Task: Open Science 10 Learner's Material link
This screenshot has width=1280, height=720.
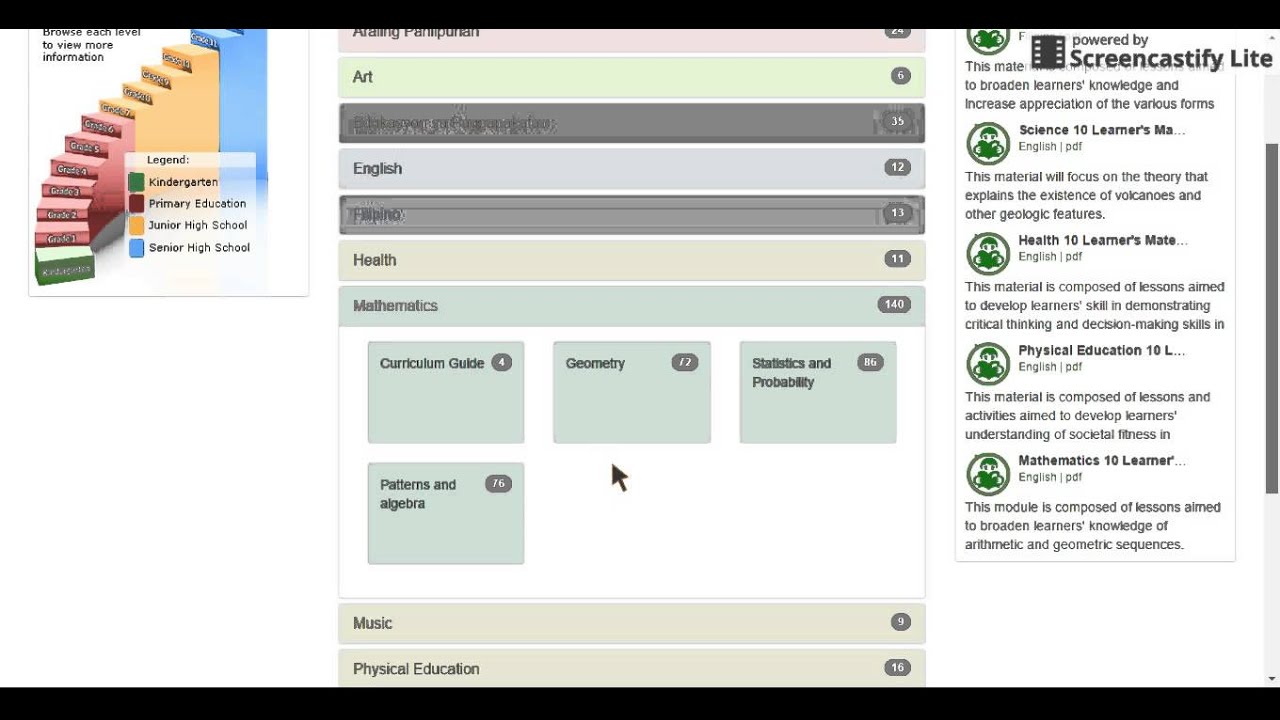Action: 1102,130
